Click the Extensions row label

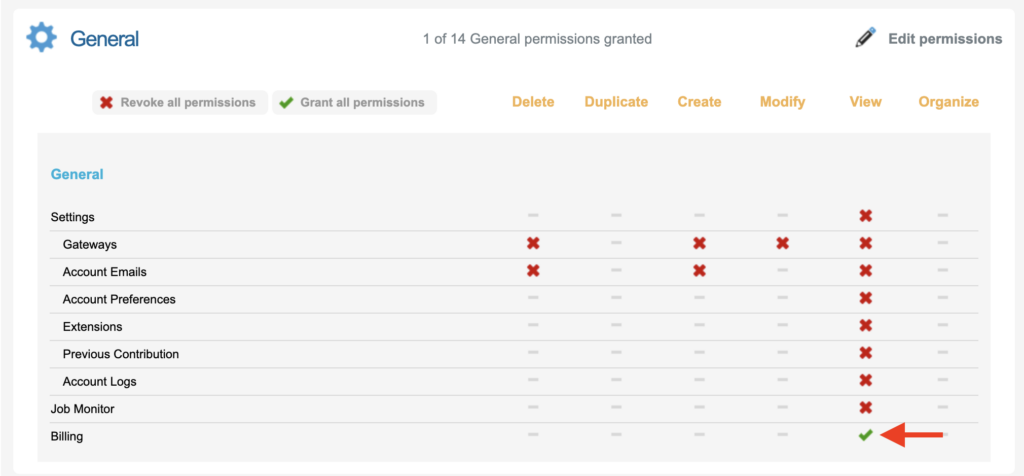click(x=92, y=327)
